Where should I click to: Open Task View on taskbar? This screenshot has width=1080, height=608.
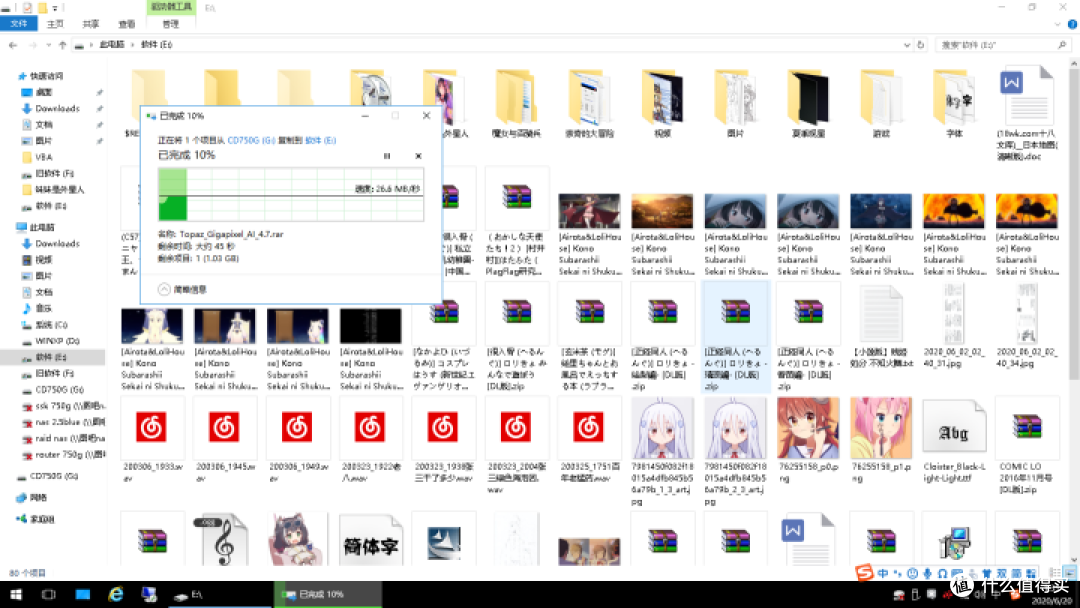(48, 594)
